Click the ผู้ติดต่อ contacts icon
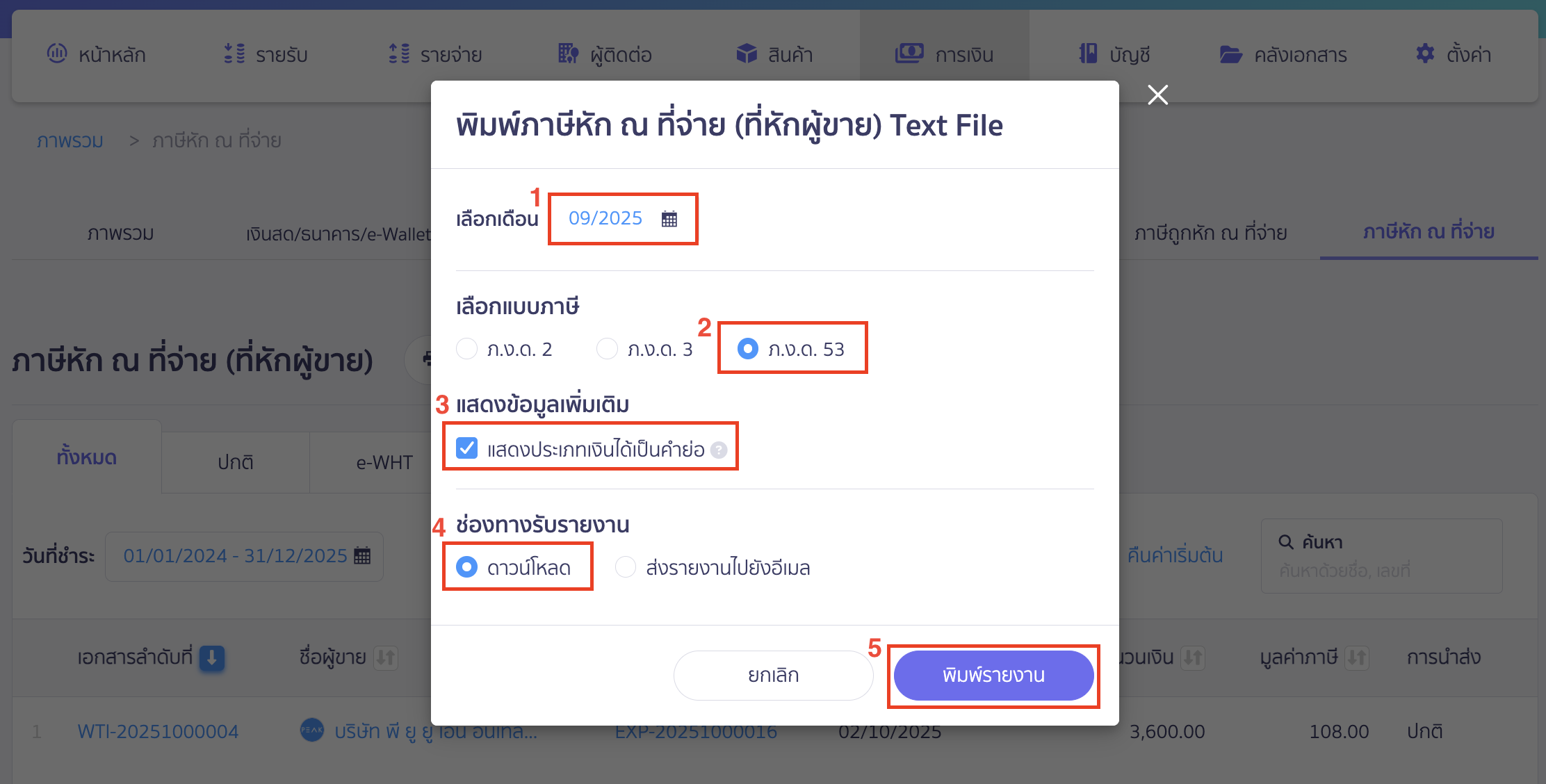 click(x=567, y=54)
